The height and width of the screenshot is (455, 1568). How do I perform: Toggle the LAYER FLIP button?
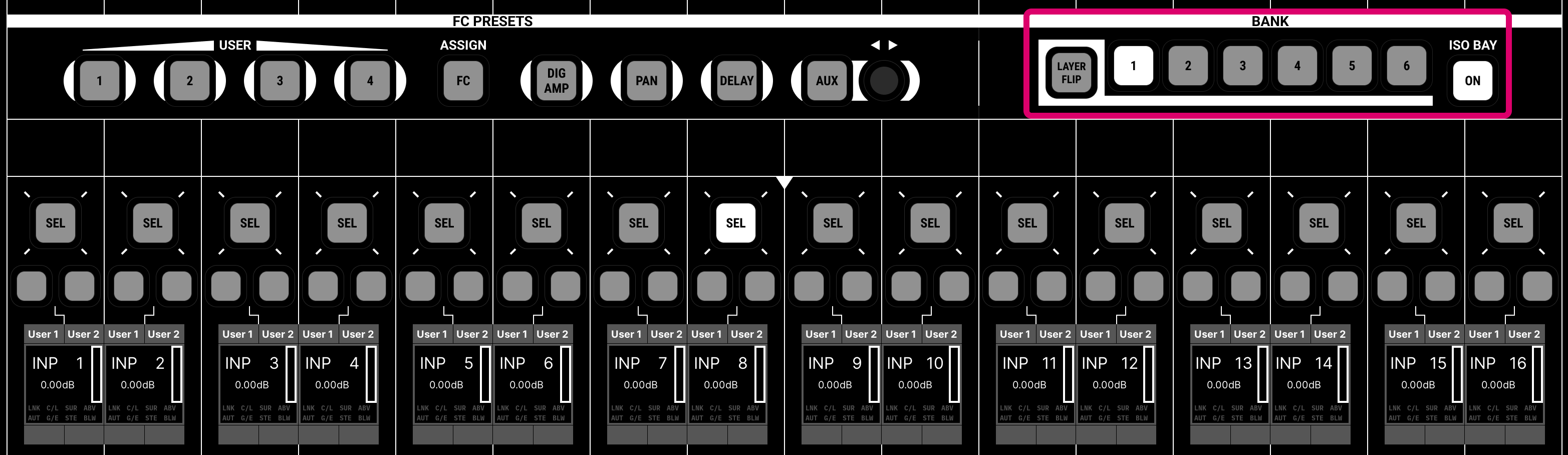(x=1071, y=73)
